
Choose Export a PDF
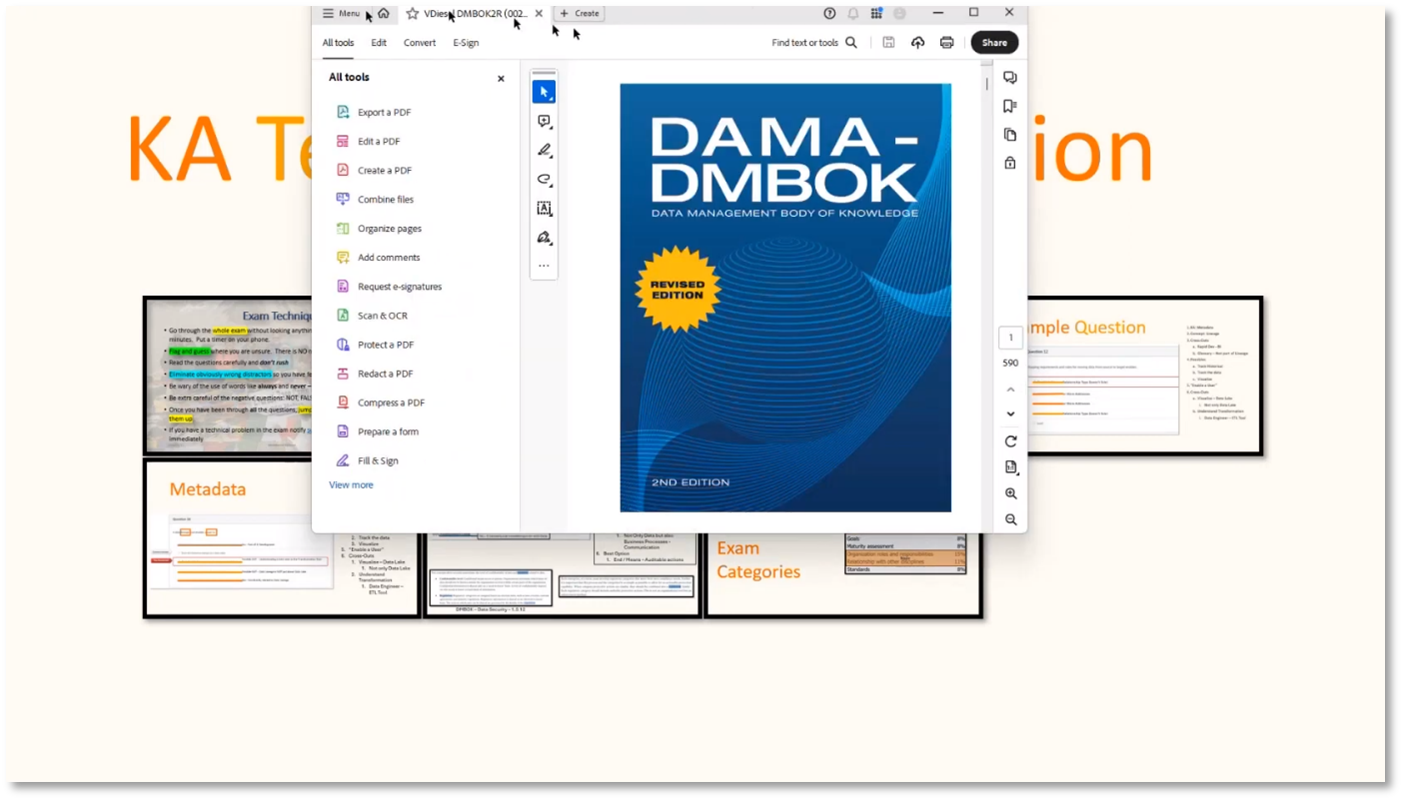click(x=374, y=112)
